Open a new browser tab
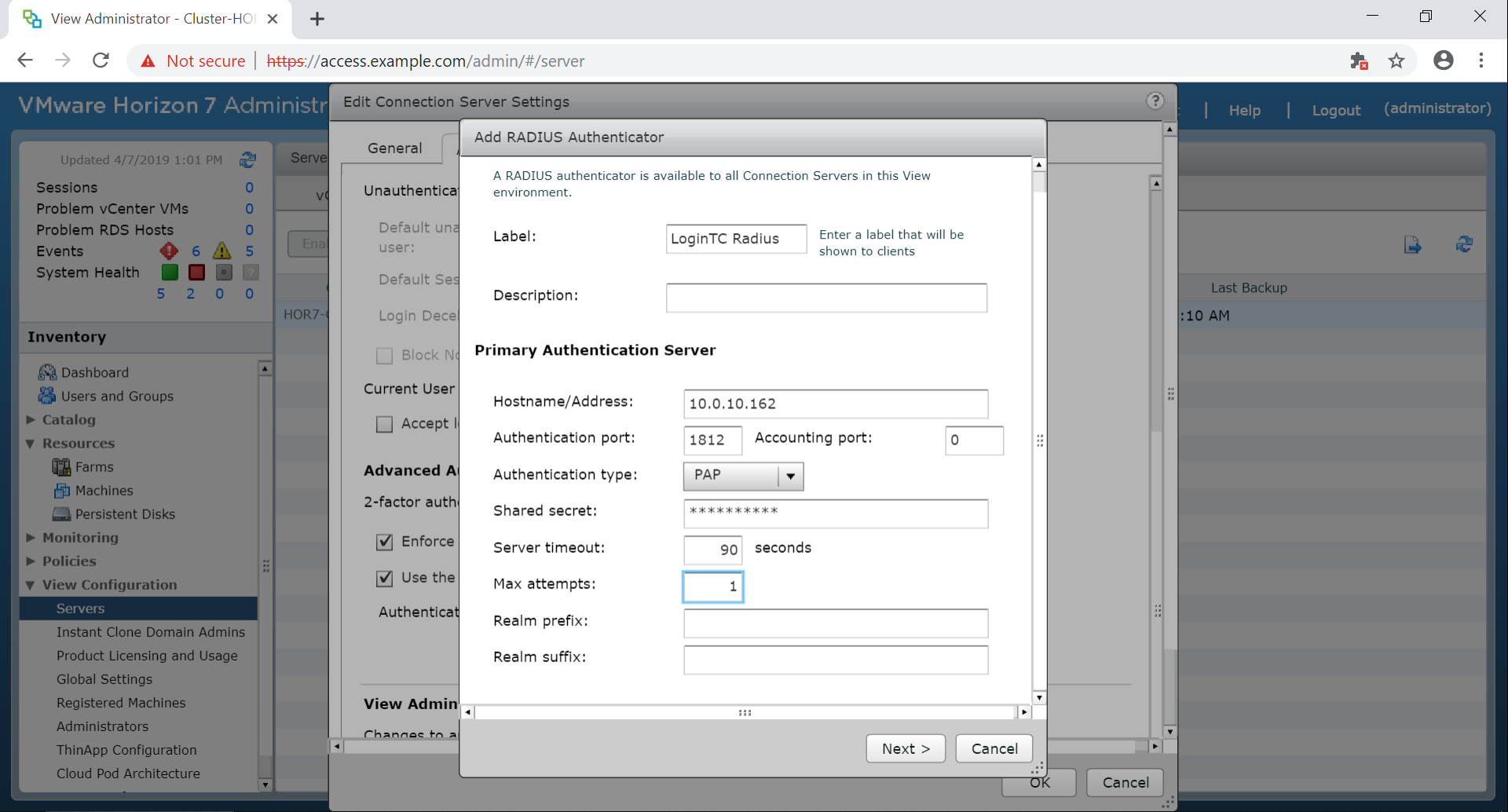Screen dimensions: 1508x812 pos(317,19)
